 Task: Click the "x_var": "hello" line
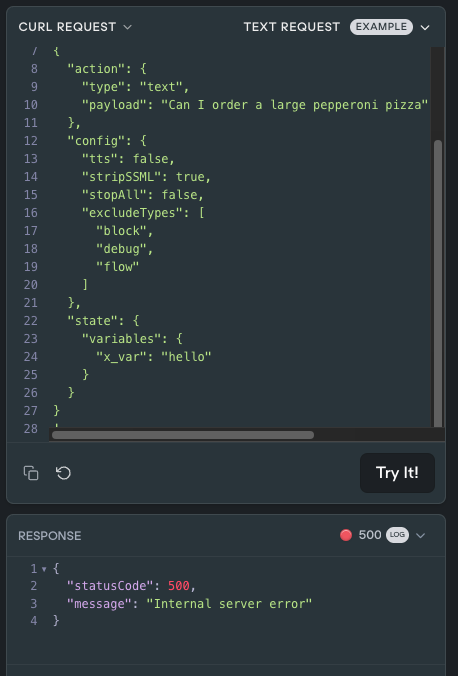pyautogui.click(x=154, y=357)
